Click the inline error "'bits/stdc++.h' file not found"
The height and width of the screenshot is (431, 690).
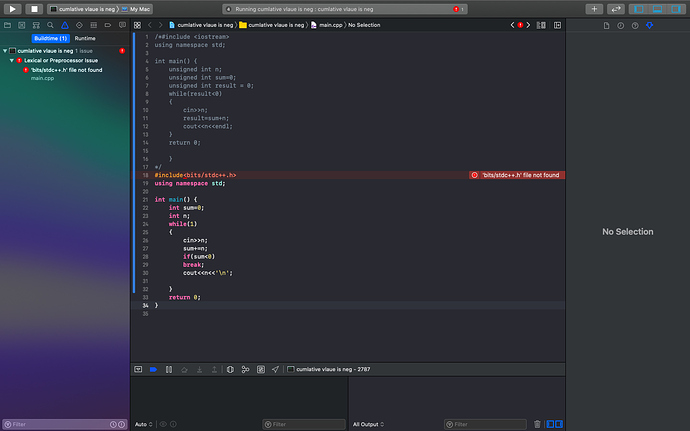517,175
